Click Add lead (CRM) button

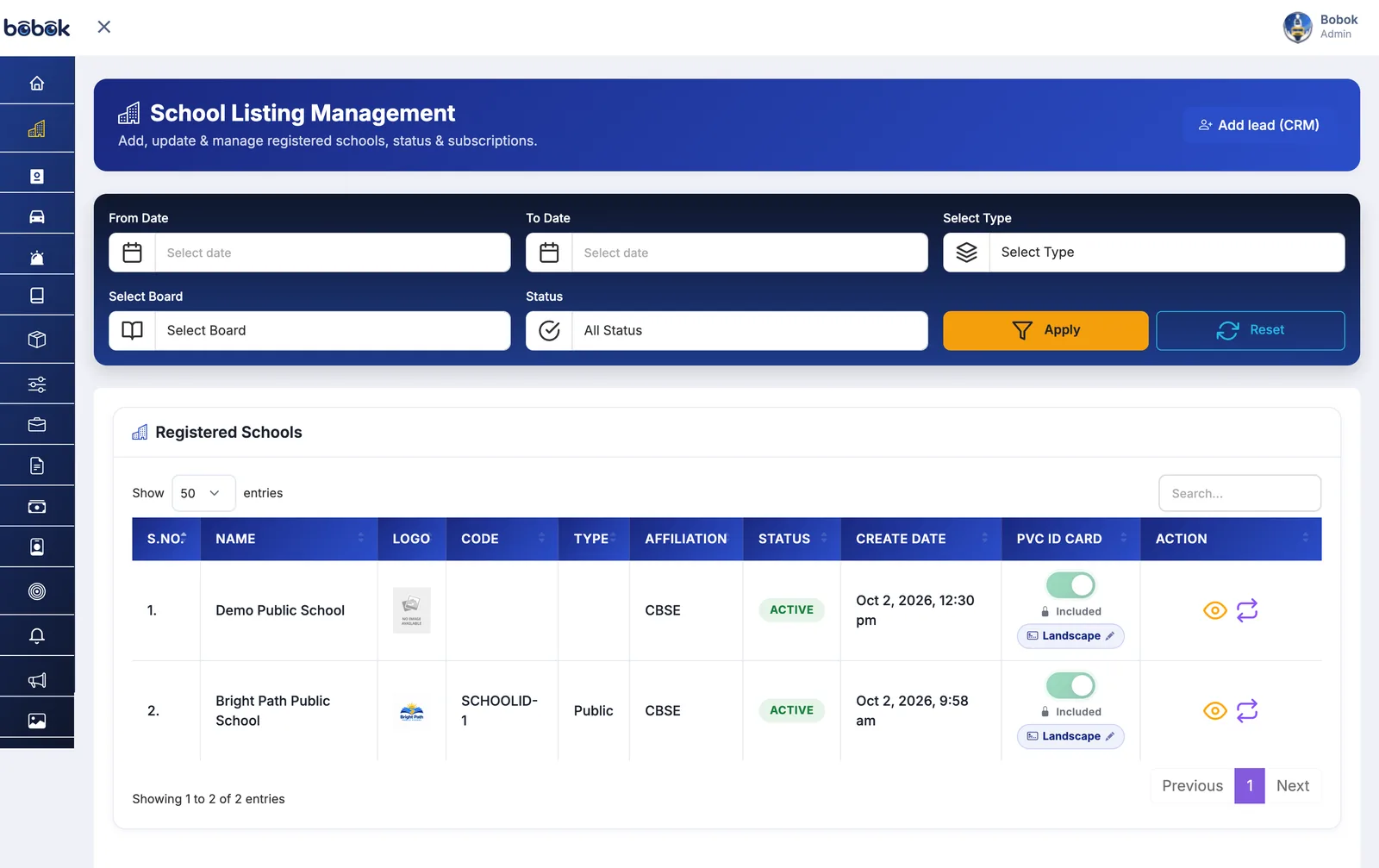[1258, 125]
